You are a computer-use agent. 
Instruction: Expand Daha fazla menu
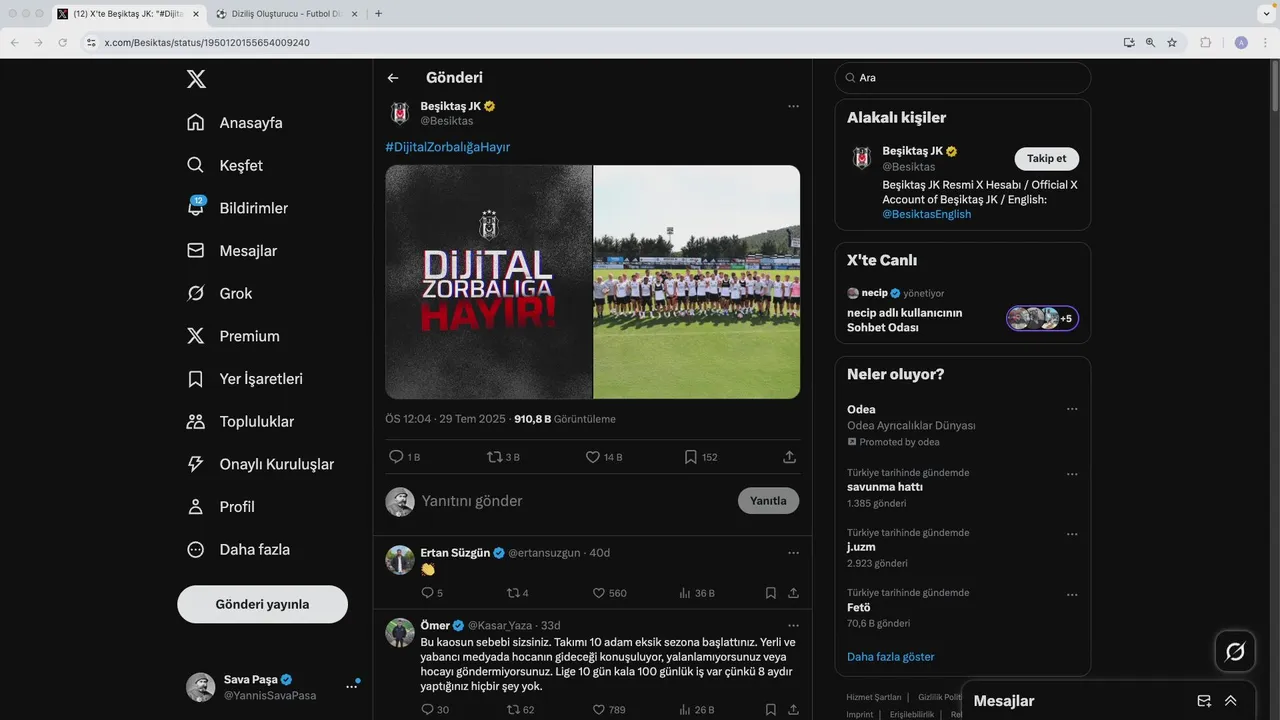tap(239, 550)
